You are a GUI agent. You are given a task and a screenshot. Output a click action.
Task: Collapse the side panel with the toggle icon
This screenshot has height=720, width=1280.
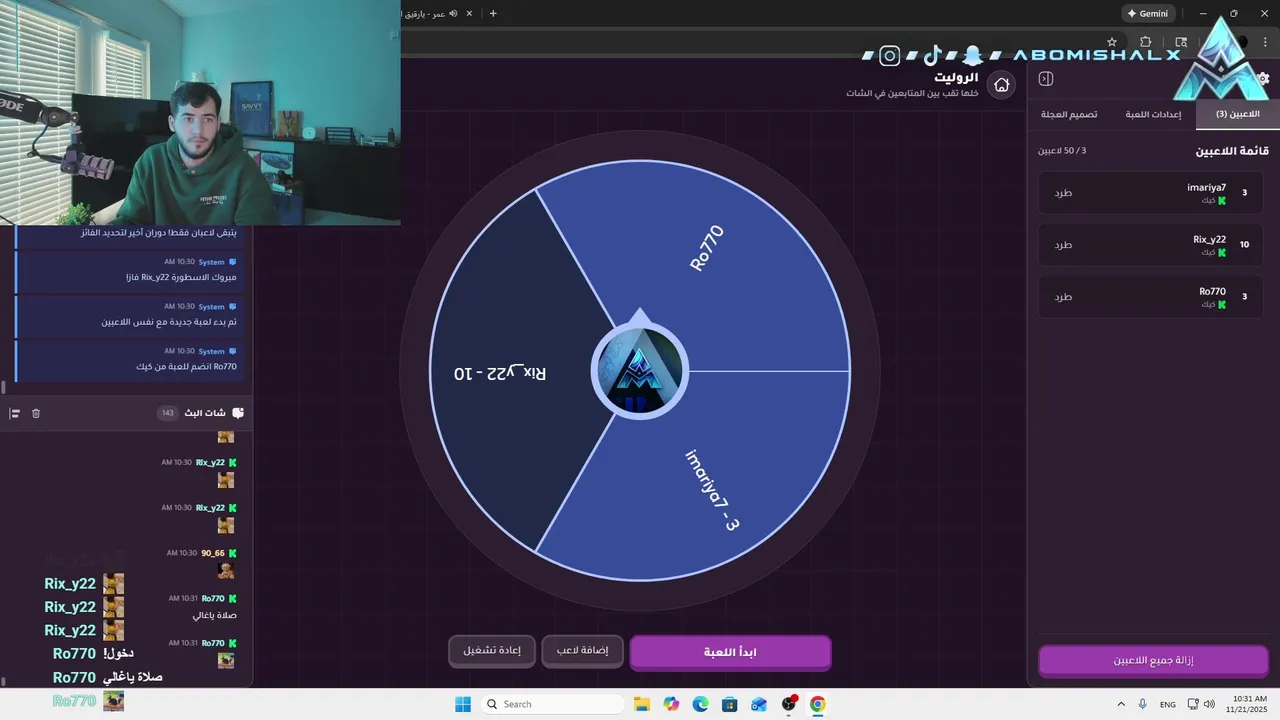click(1046, 79)
